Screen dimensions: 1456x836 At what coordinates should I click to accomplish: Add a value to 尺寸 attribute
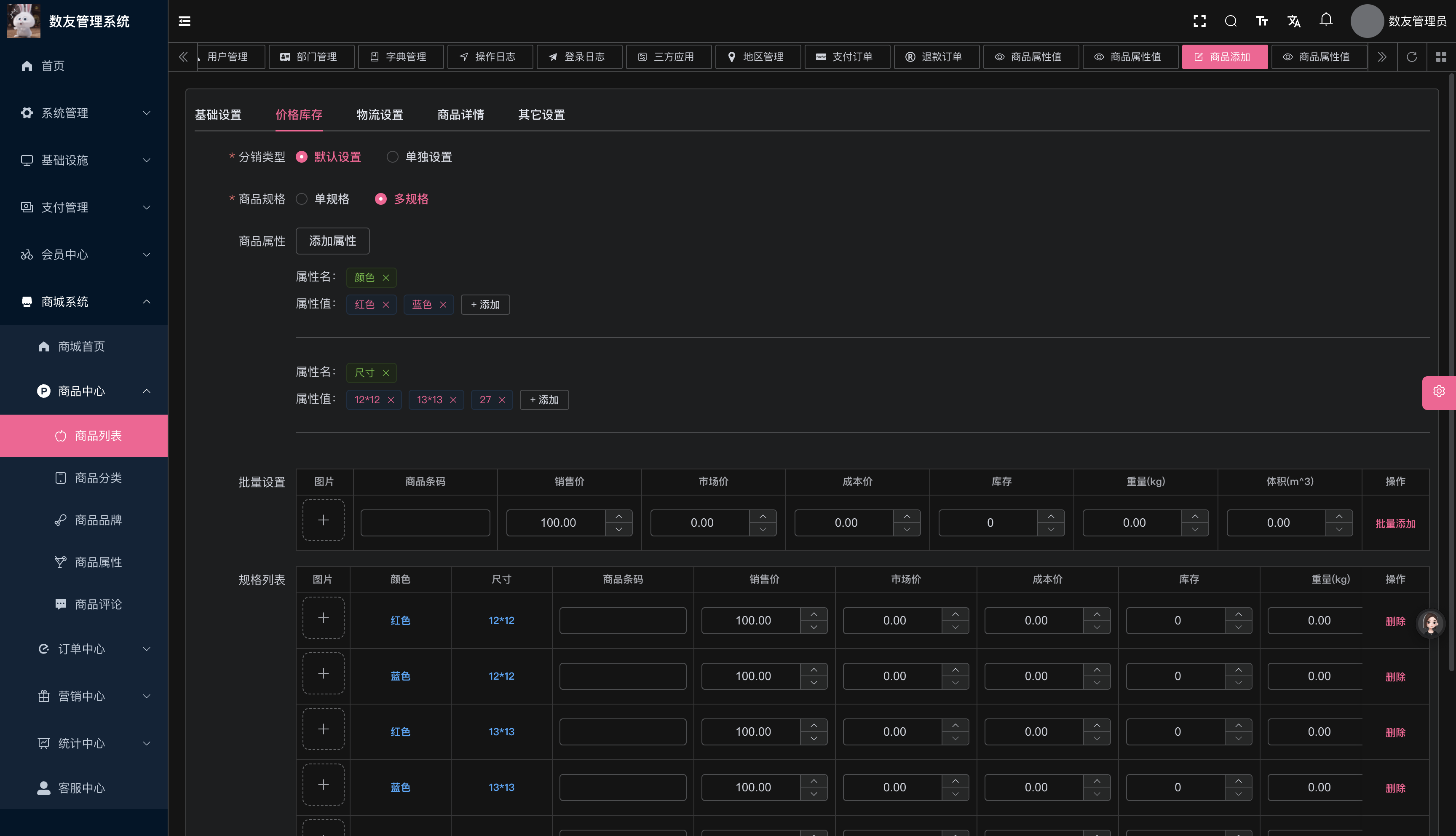pos(544,400)
